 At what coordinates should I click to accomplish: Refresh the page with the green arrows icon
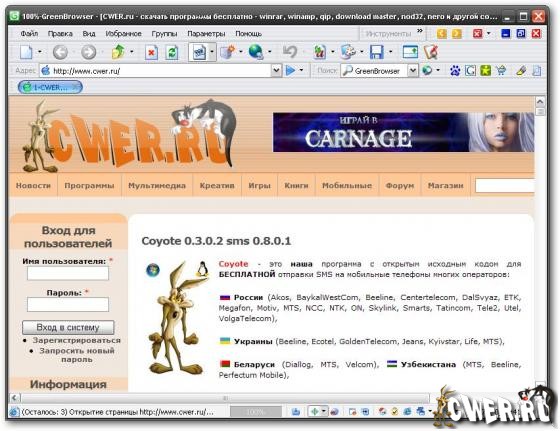coord(172,52)
